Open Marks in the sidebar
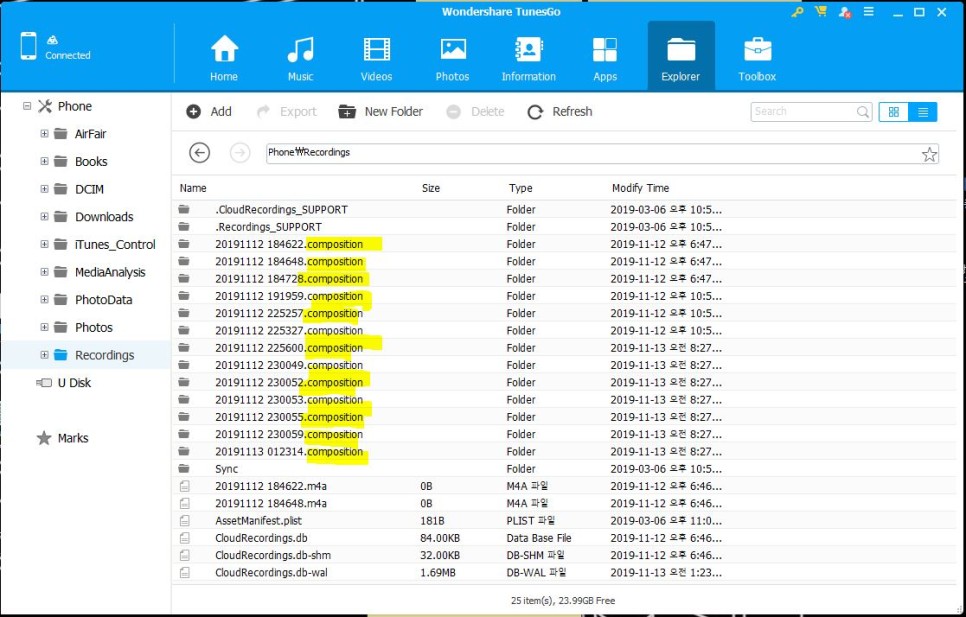This screenshot has width=966, height=617. pyautogui.click(x=73, y=438)
